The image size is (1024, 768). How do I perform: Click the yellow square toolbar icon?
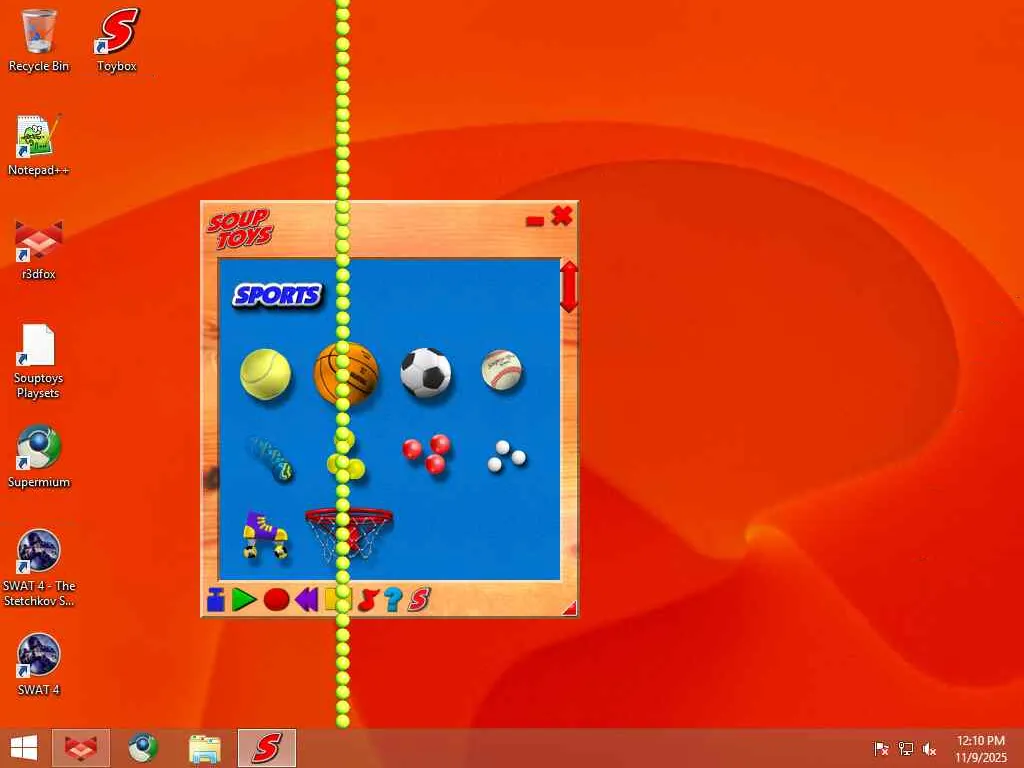tap(338, 600)
